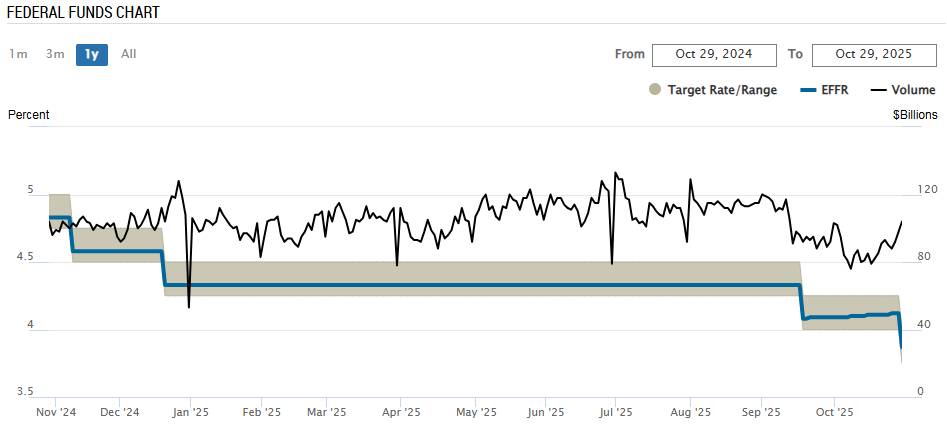Click the Oct '25 x-axis marker
947x426 pixels.
pyautogui.click(x=834, y=411)
